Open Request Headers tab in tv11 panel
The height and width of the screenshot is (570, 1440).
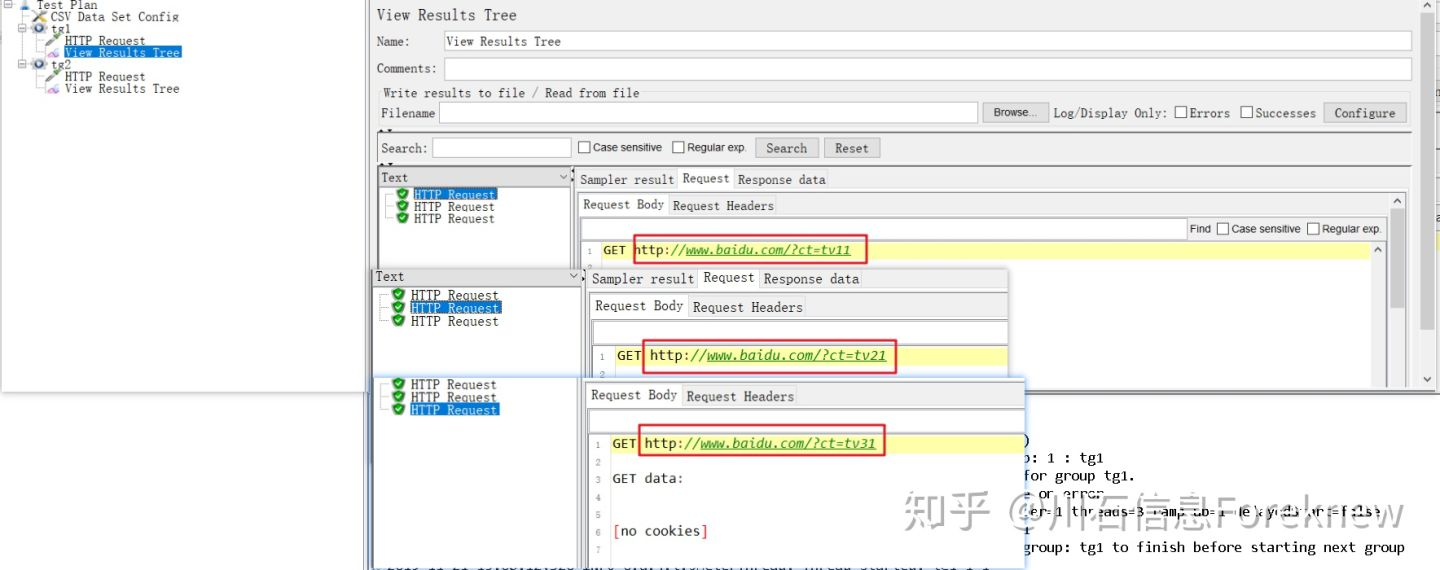(723, 205)
